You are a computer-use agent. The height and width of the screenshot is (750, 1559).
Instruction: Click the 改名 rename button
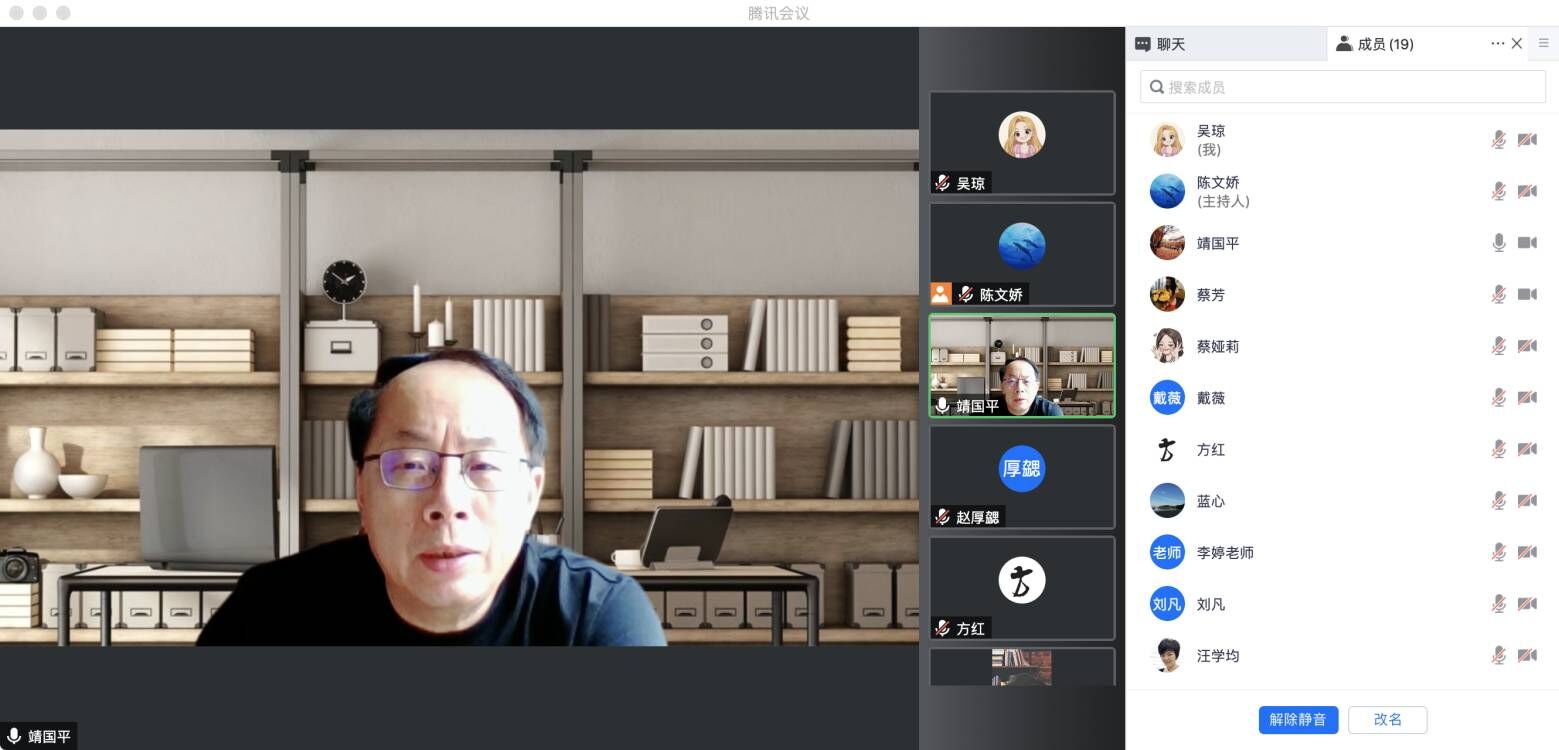pos(1387,720)
